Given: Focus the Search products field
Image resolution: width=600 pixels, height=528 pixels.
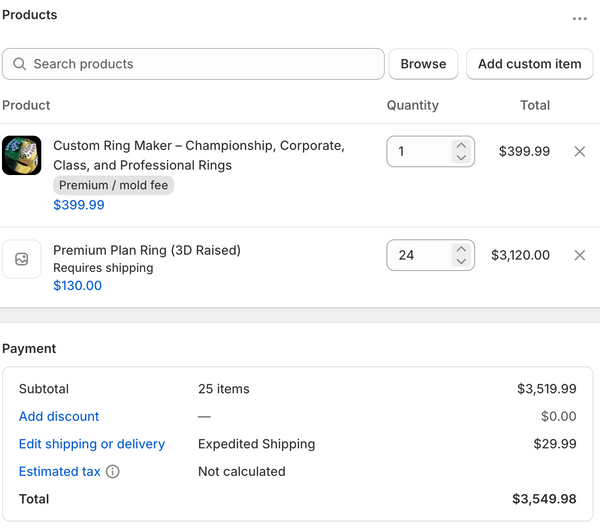Looking at the screenshot, I should point(193,64).
